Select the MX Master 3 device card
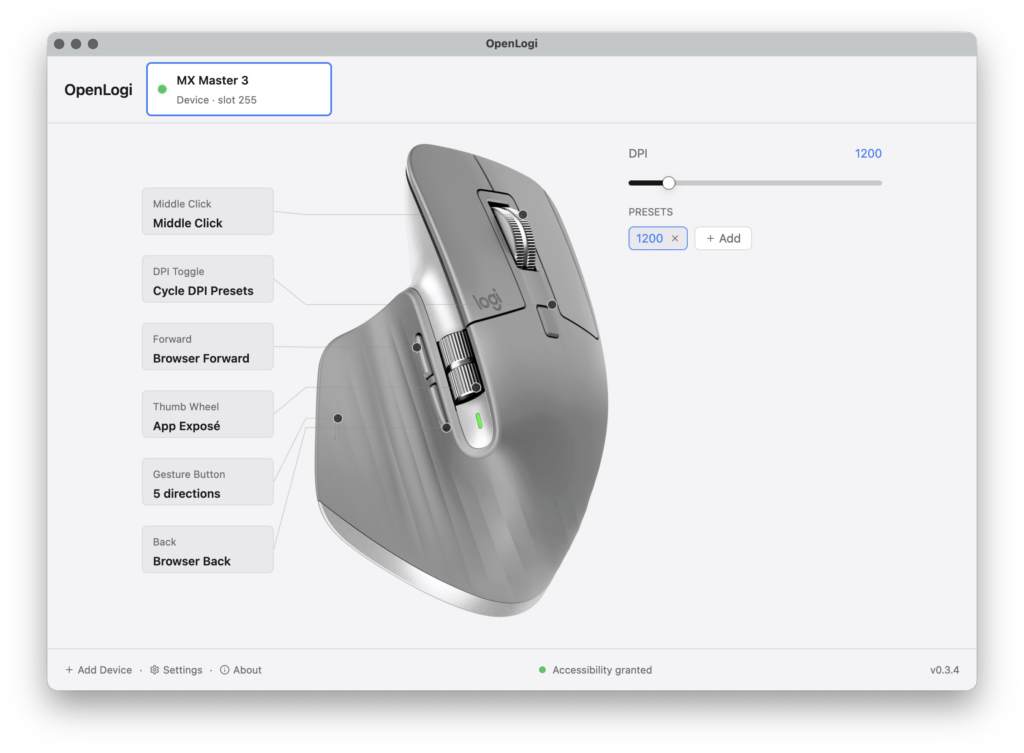The image size is (1024, 753). point(239,89)
